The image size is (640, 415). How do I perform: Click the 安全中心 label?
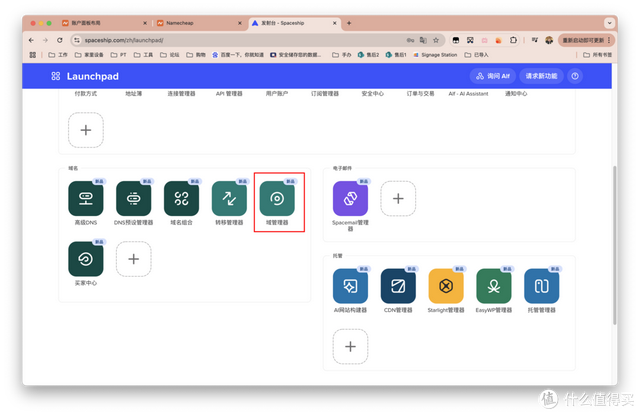(x=372, y=93)
